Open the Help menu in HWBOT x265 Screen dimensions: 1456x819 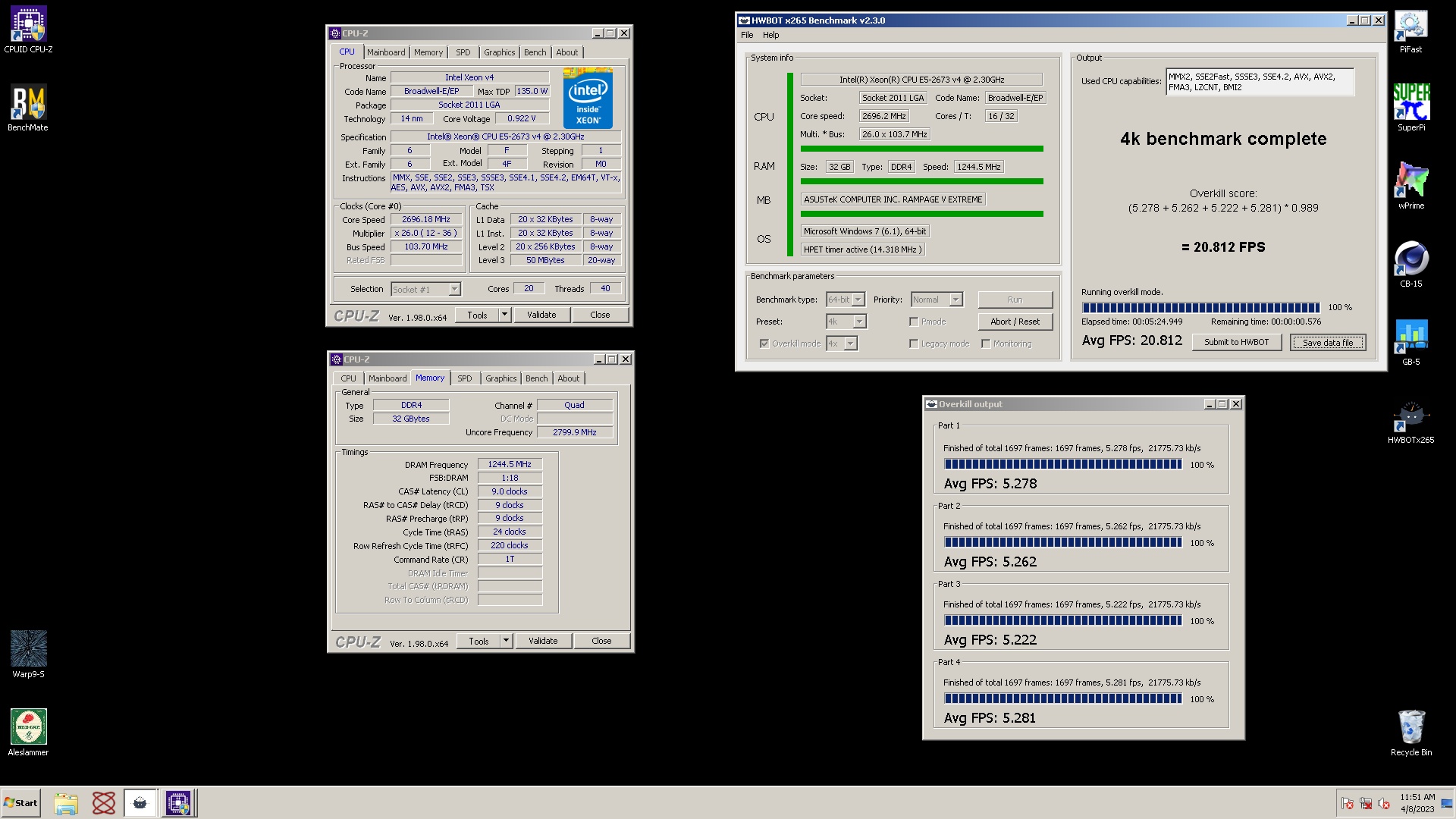coord(770,35)
